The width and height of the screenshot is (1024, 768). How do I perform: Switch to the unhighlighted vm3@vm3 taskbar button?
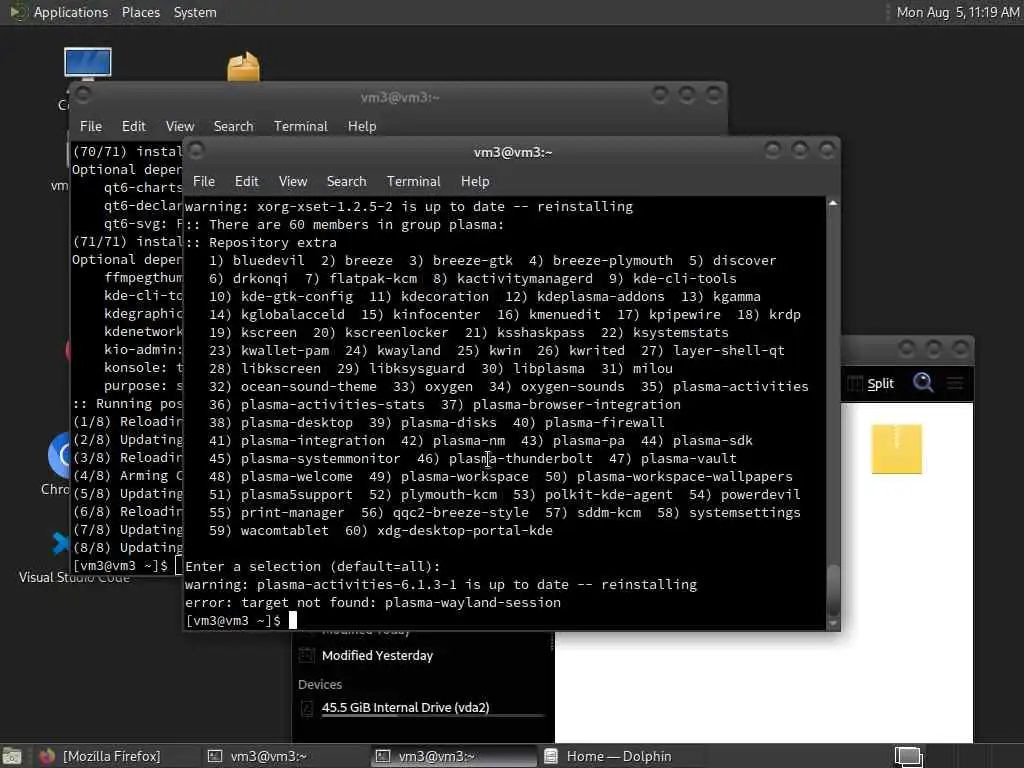(286, 756)
